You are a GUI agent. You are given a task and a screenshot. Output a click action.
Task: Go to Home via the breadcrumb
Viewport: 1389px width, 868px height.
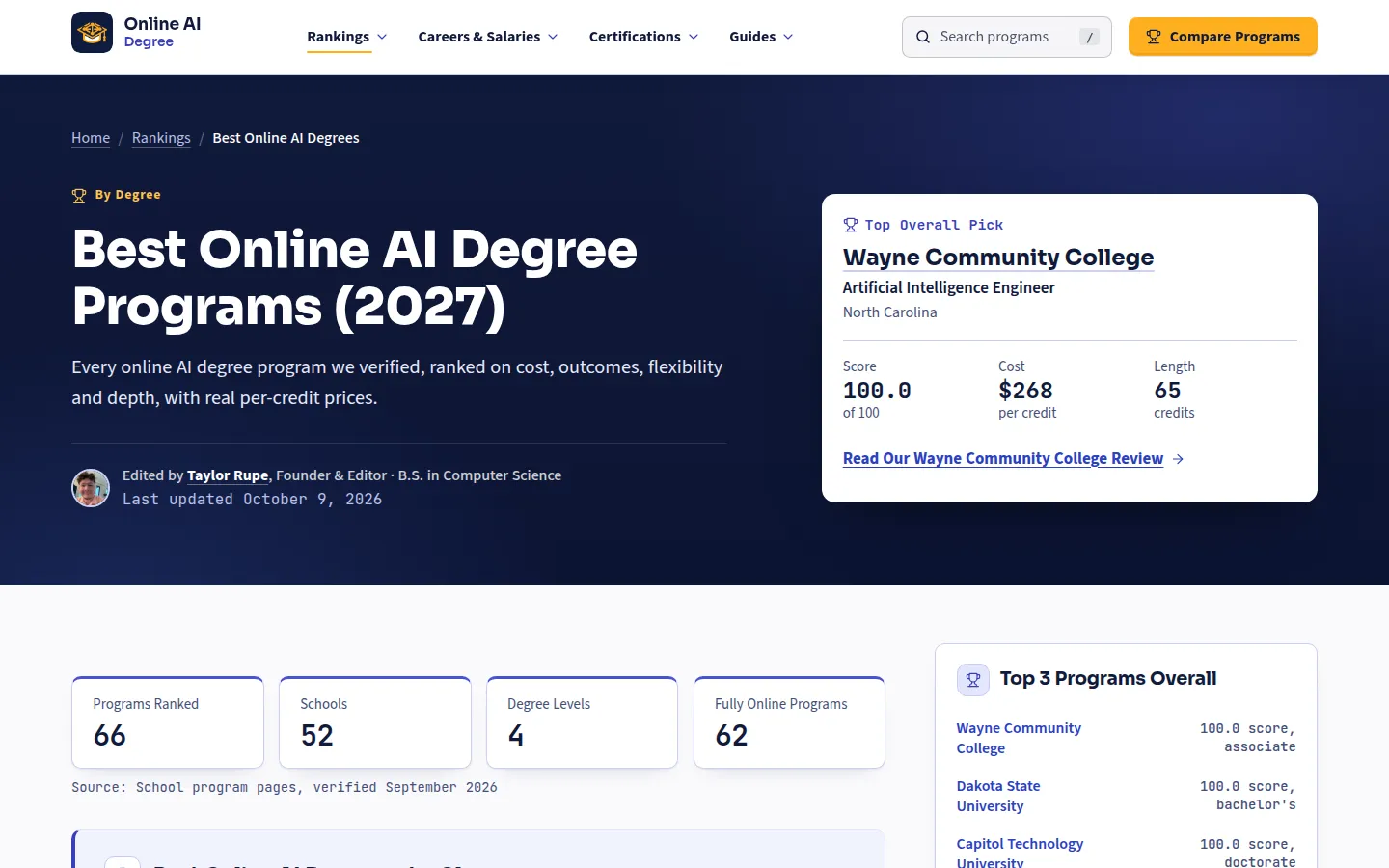(x=91, y=138)
